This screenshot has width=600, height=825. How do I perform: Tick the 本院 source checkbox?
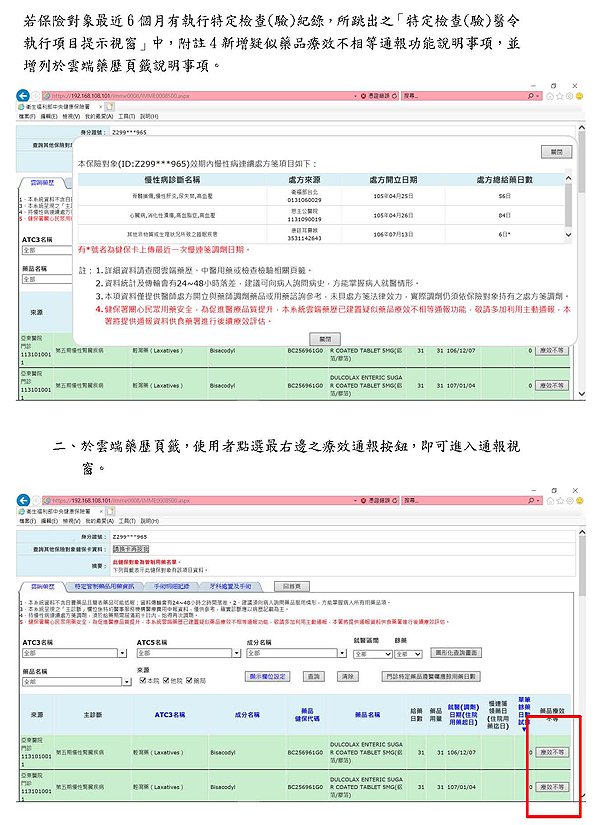coord(143,680)
